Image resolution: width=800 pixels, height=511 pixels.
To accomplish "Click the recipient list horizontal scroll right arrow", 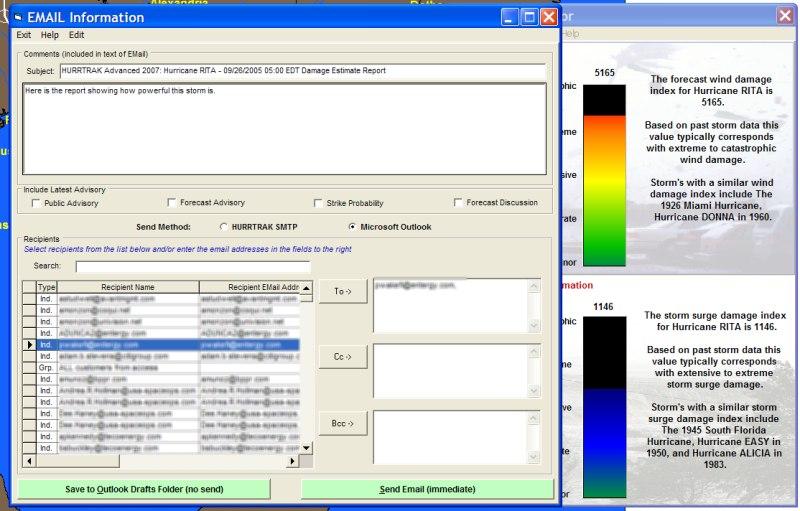I will [x=293, y=461].
